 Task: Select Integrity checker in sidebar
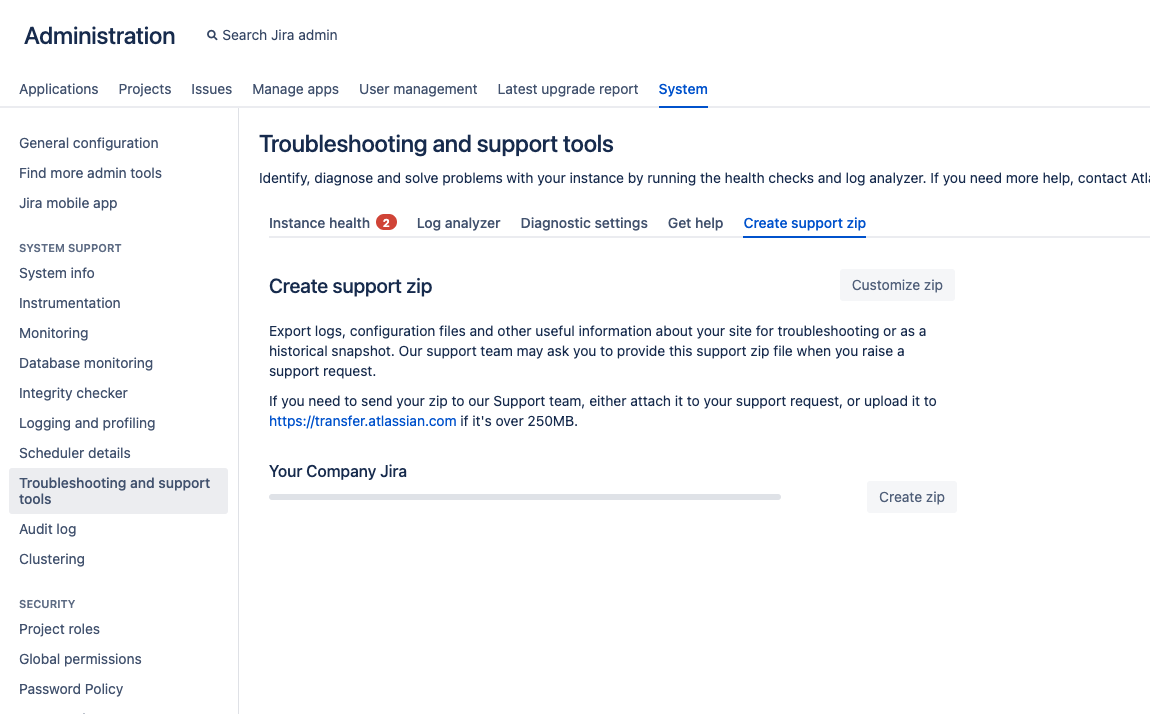click(x=73, y=393)
